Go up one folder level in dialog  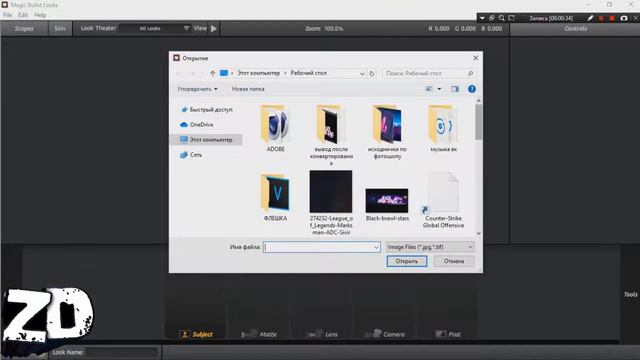click(212, 73)
